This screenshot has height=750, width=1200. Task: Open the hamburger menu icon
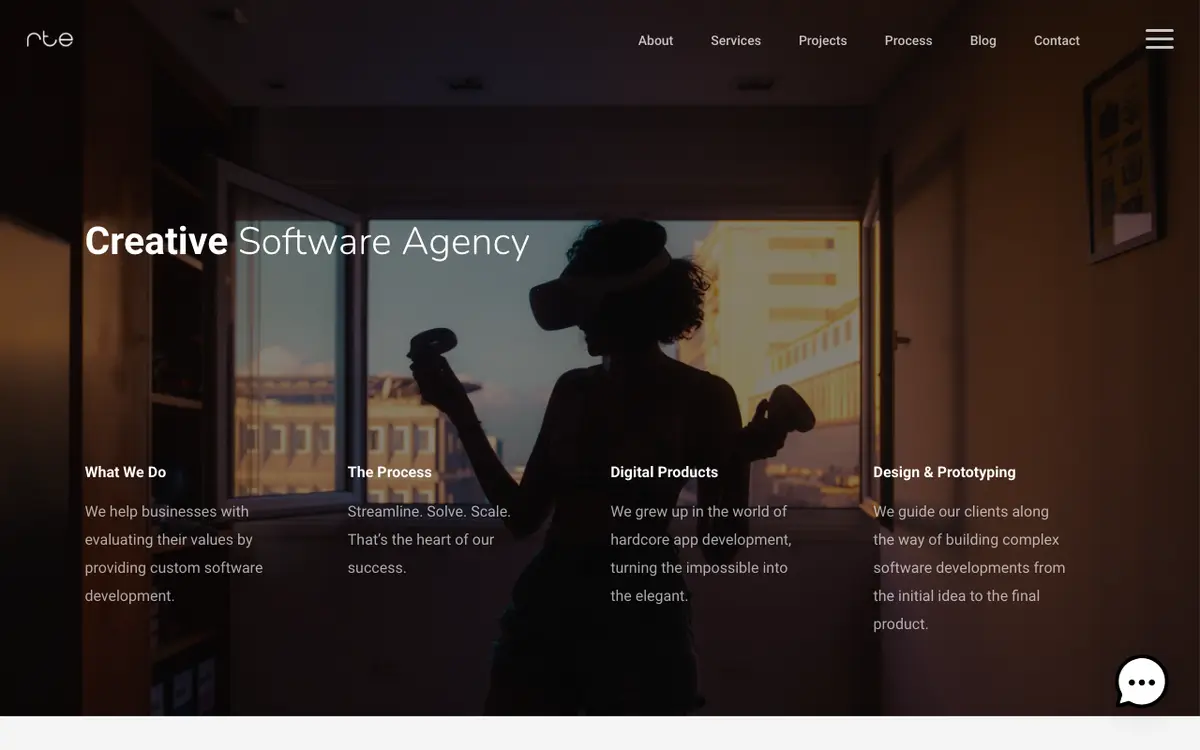(x=1160, y=39)
